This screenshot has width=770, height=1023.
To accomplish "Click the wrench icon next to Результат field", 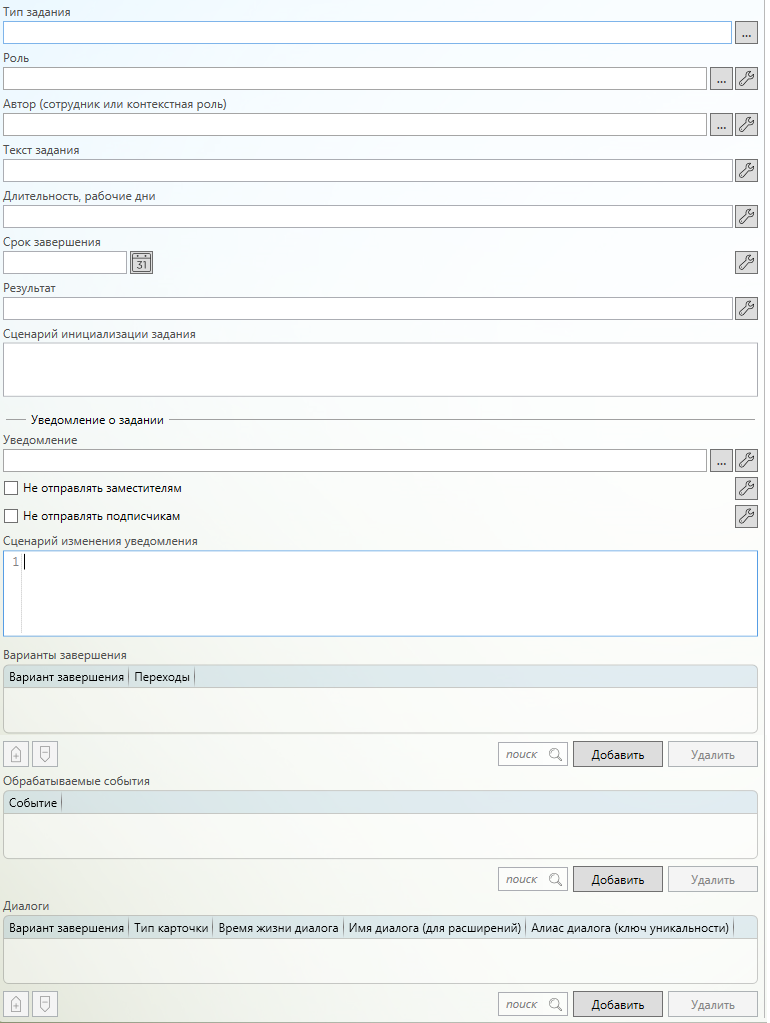I will click(x=746, y=308).
